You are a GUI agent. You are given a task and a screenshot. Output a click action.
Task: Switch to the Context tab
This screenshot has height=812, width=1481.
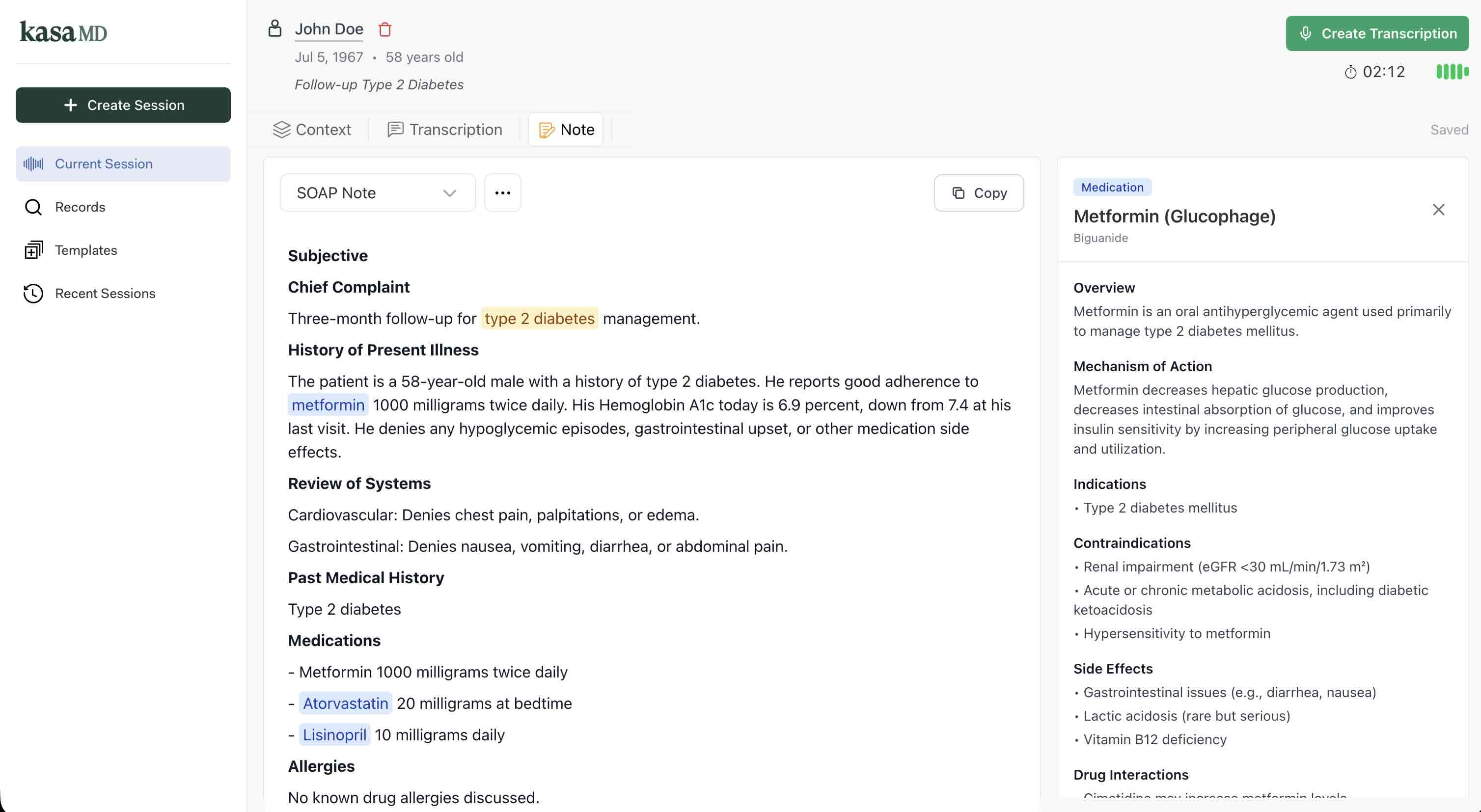312,129
